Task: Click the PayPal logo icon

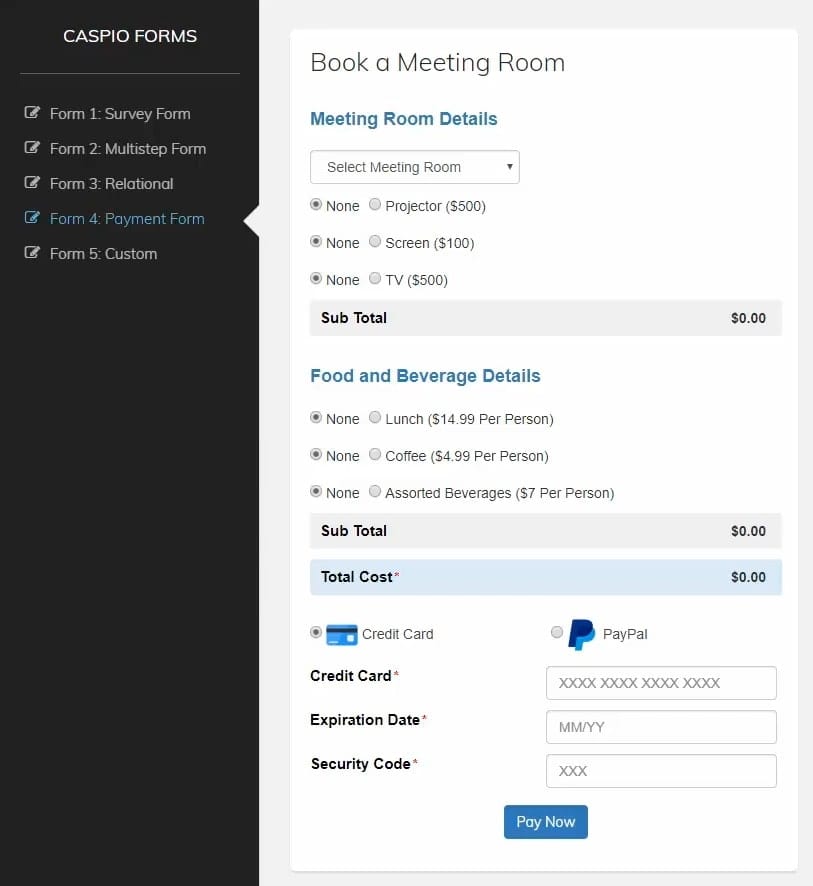Action: pyautogui.click(x=582, y=634)
